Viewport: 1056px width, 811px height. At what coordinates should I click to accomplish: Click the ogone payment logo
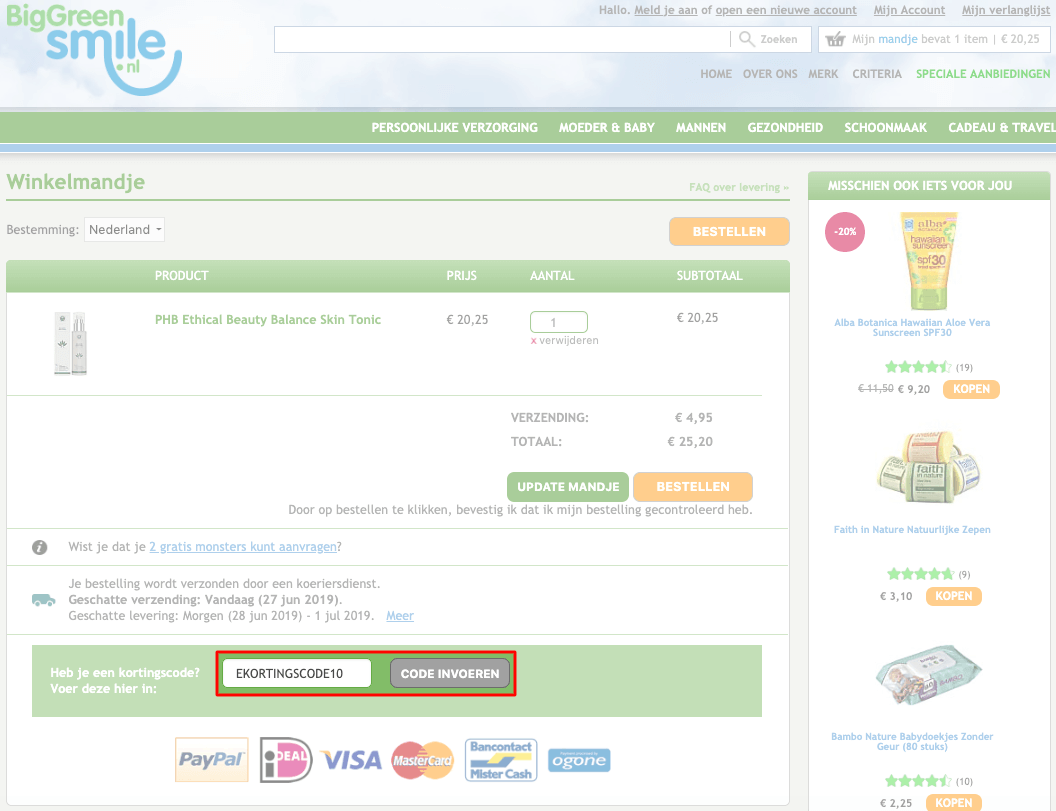pyautogui.click(x=579, y=760)
